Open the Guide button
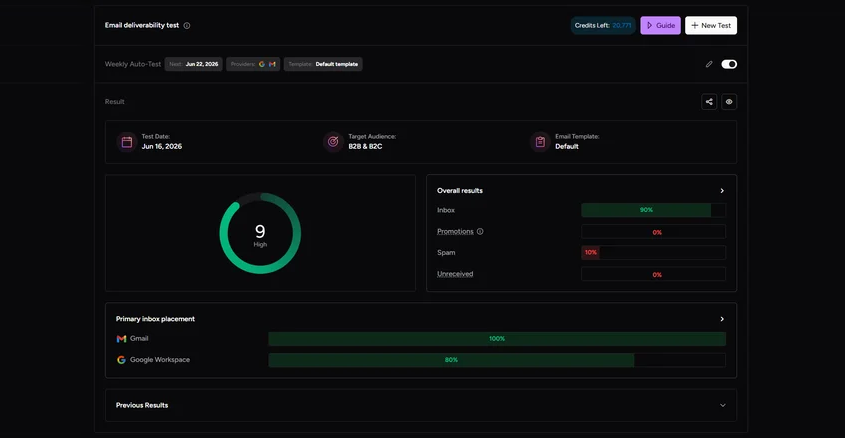Screen dimensions: 845x438 (x=660, y=25)
